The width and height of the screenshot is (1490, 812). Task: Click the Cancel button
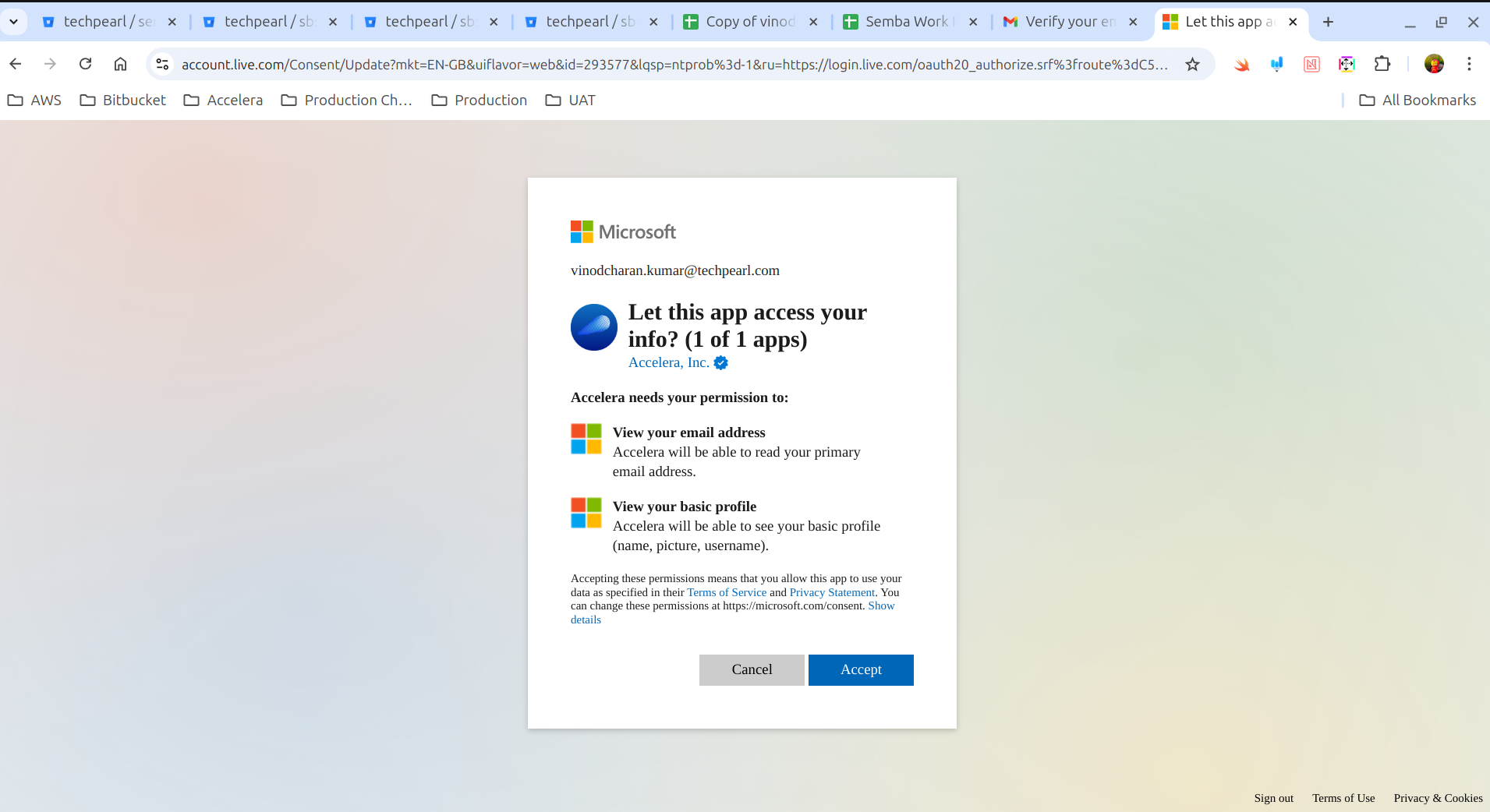click(x=751, y=669)
